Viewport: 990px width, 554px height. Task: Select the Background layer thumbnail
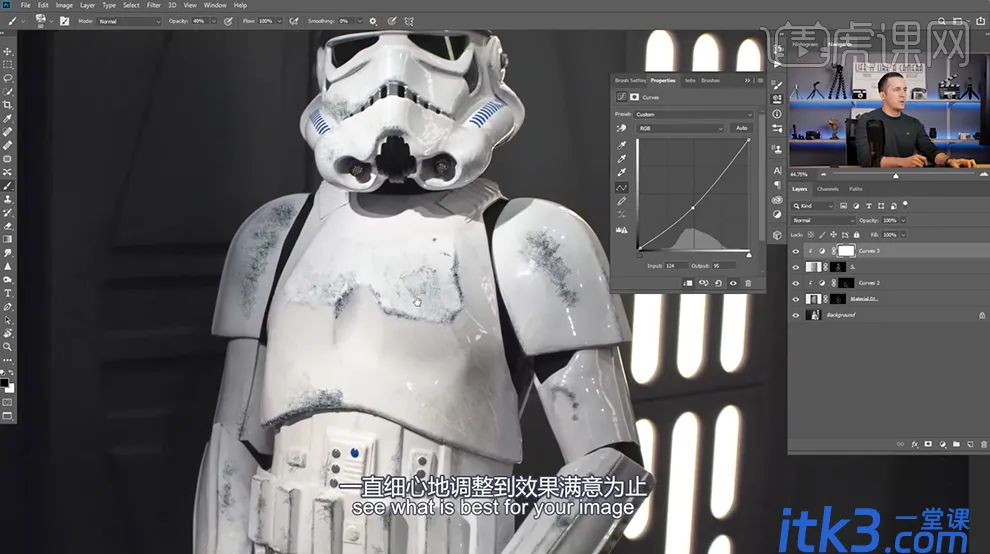point(813,315)
